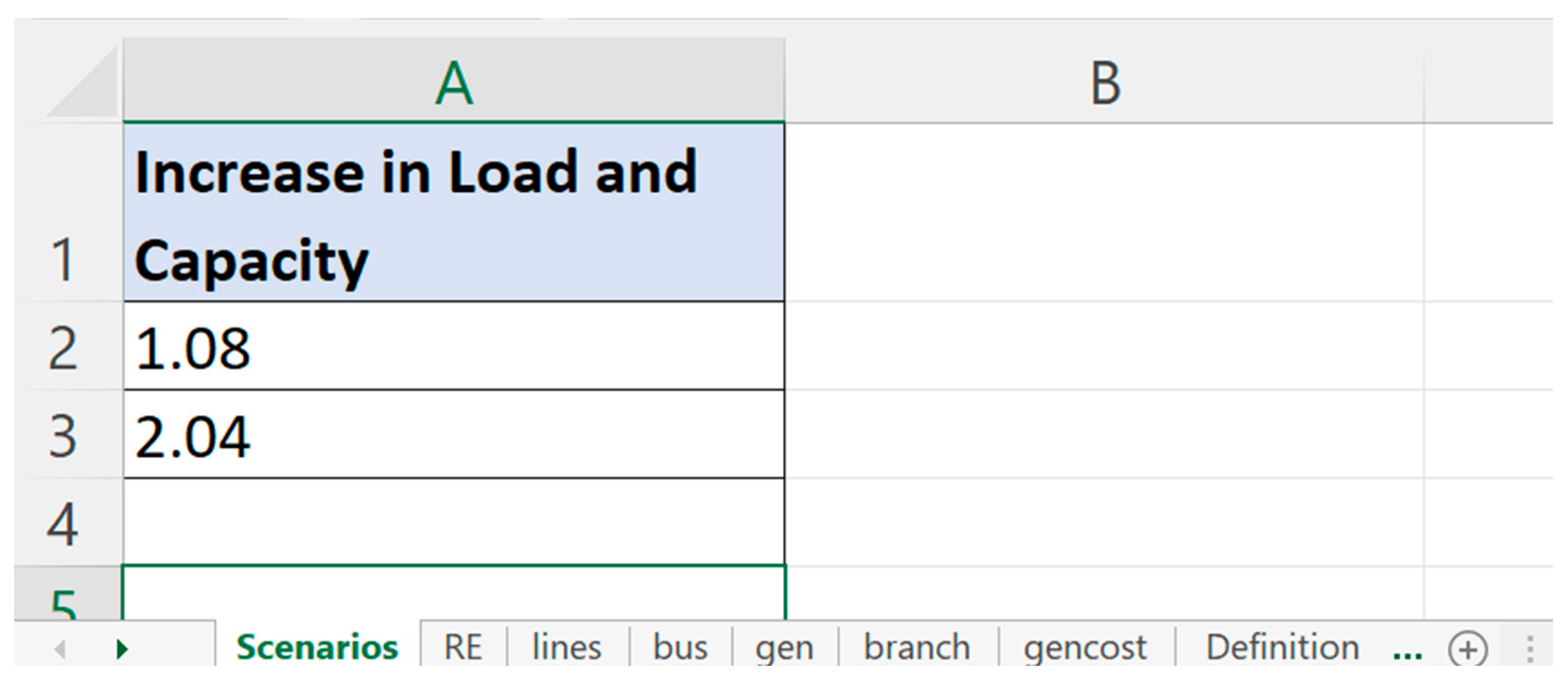Open the gen sheet tab

click(x=784, y=647)
